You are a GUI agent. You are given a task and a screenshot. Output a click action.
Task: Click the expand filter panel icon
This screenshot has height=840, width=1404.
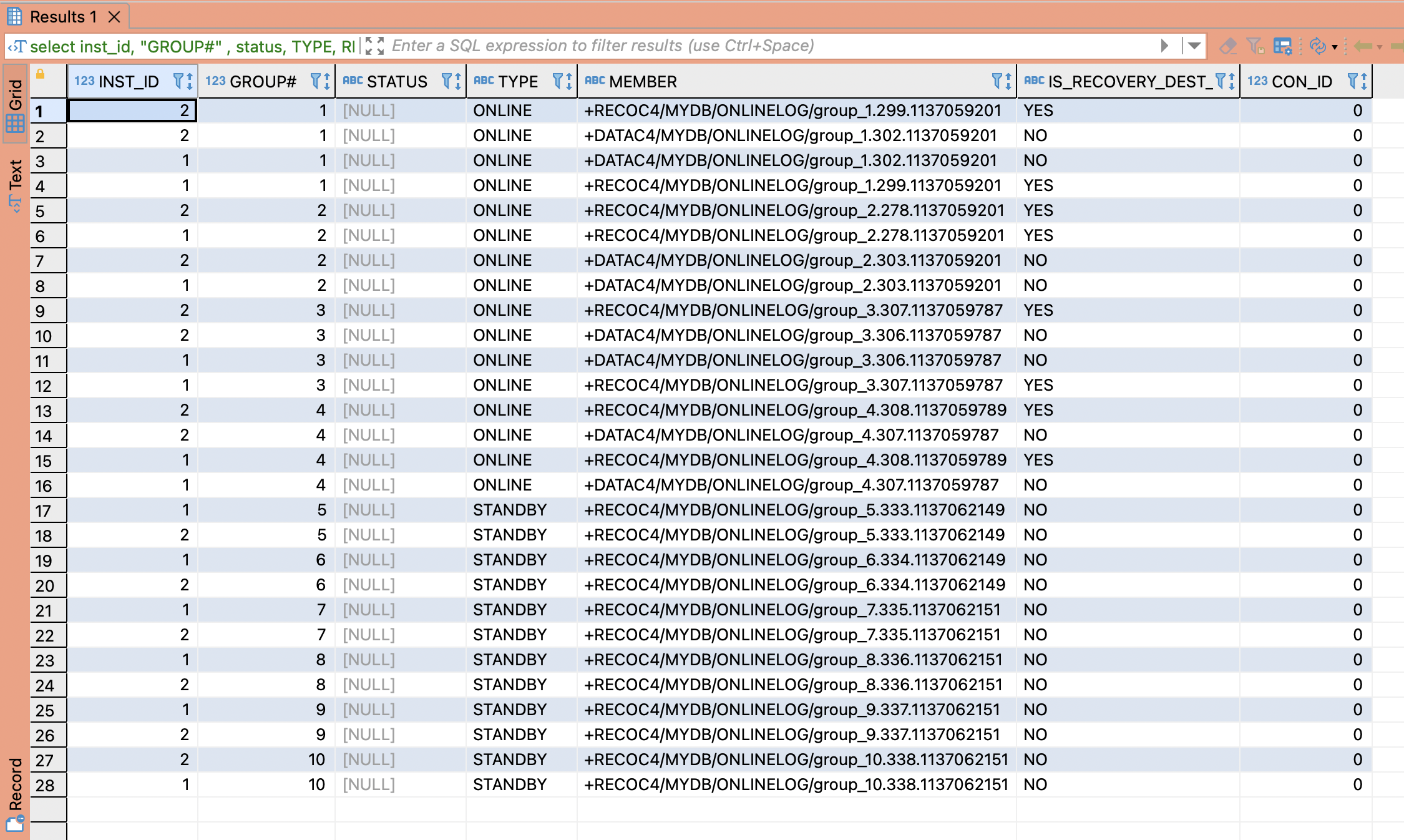(374, 46)
